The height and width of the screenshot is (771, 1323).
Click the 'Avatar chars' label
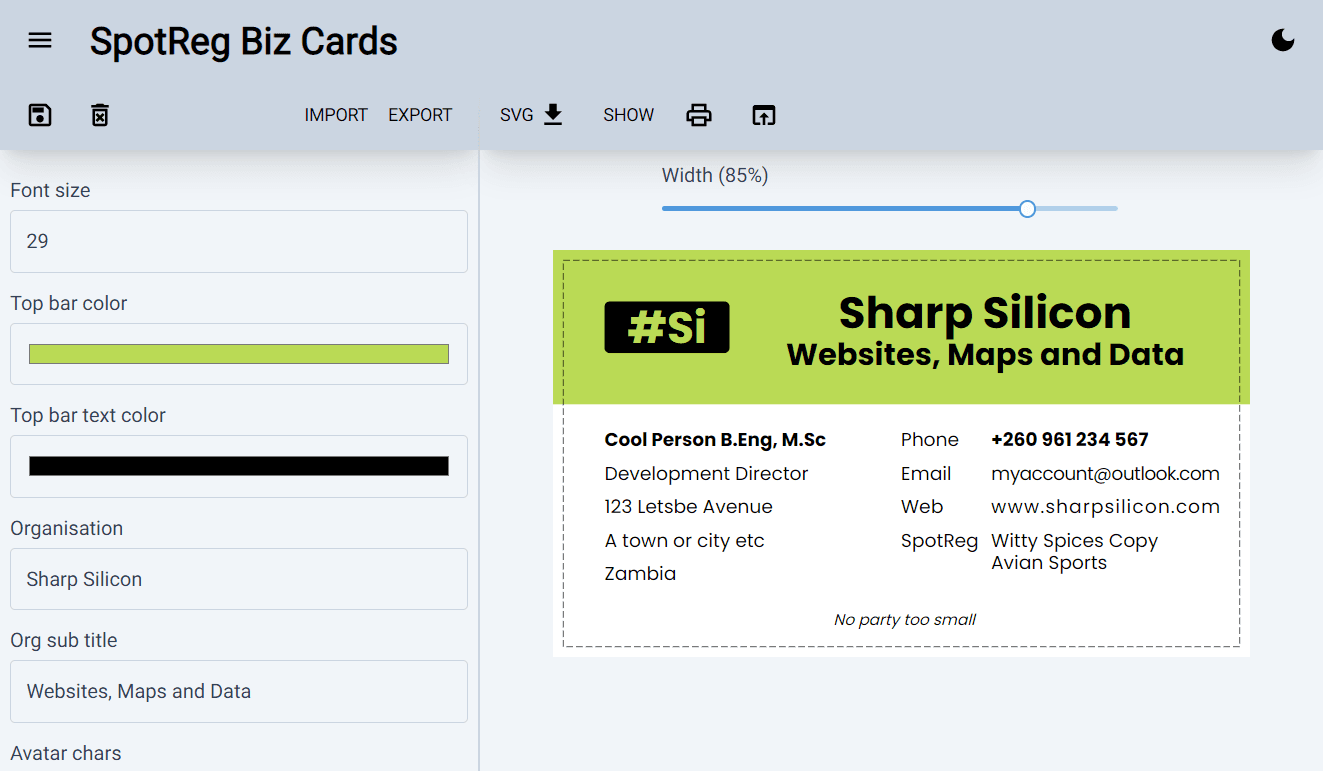click(x=66, y=753)
